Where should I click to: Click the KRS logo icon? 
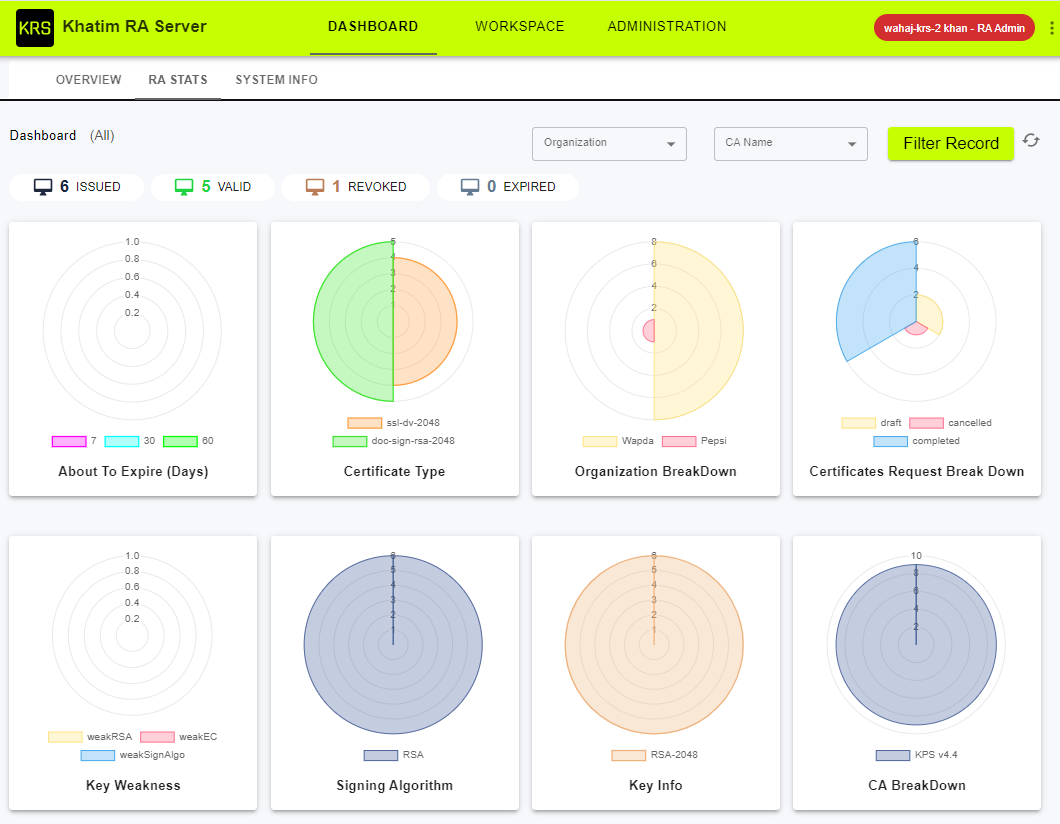[34, 28]
